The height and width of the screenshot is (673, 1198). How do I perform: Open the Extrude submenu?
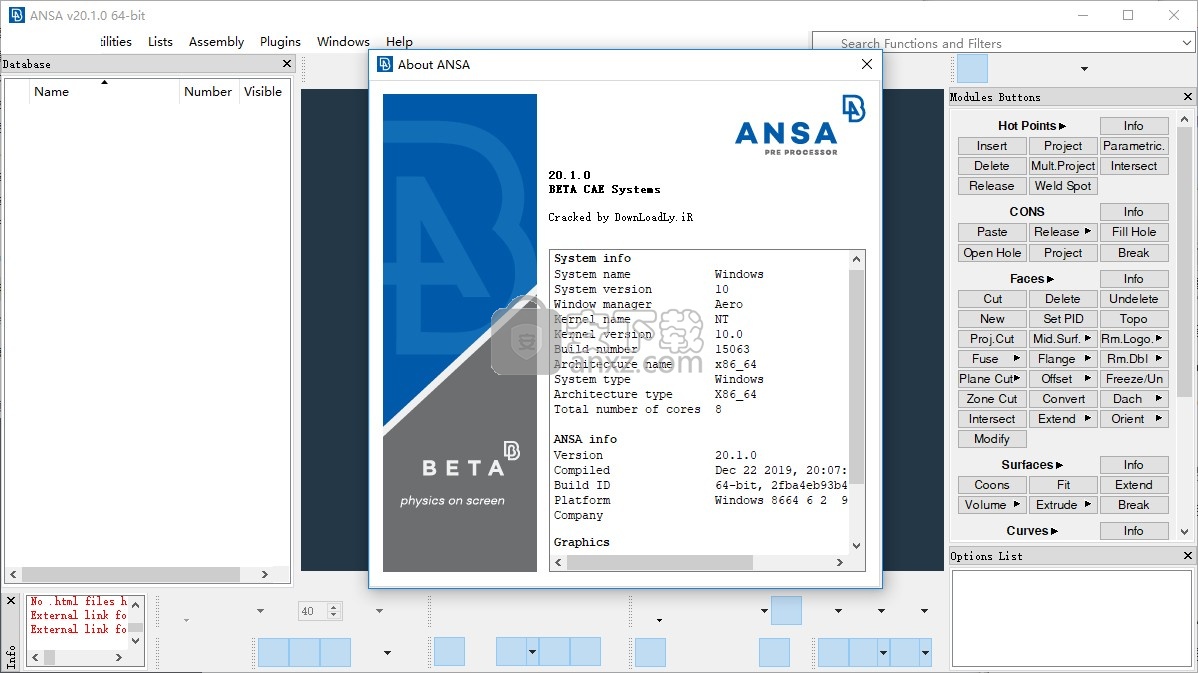pos(1063,504)
